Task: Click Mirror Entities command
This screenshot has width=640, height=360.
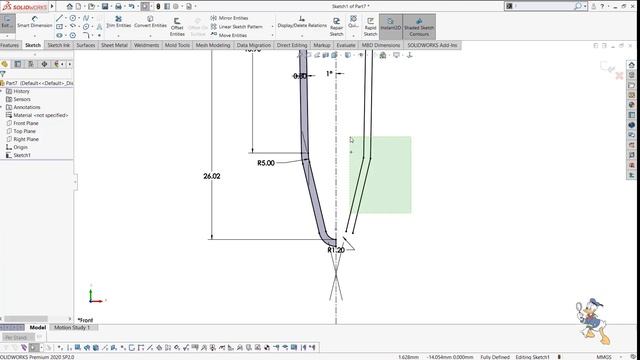Action: pyautogui.click(x=229, y=18)
